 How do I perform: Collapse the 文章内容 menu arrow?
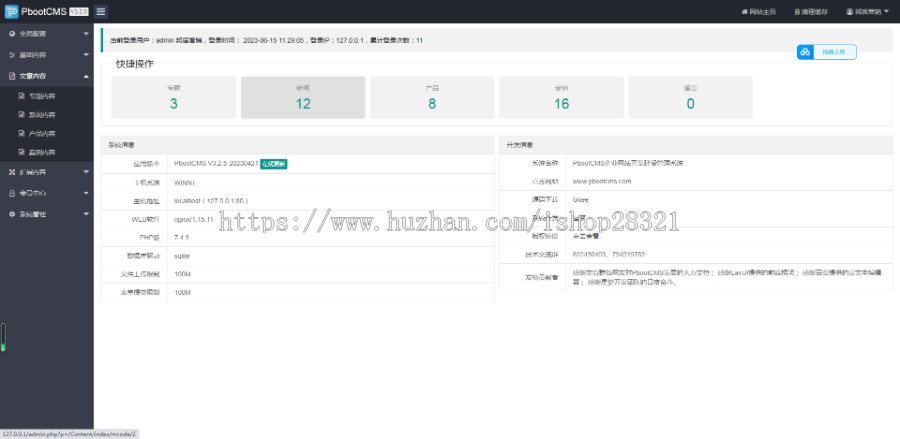click(86, 76)
